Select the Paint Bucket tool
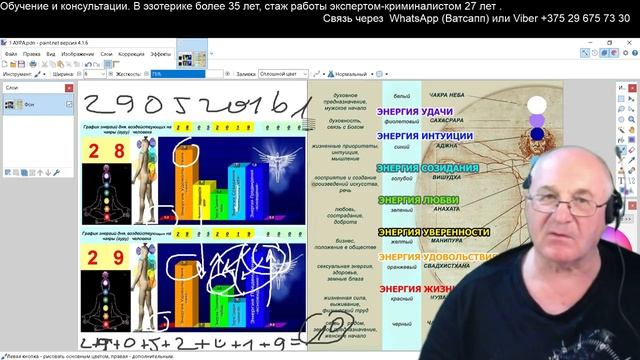 coord(621,140)
